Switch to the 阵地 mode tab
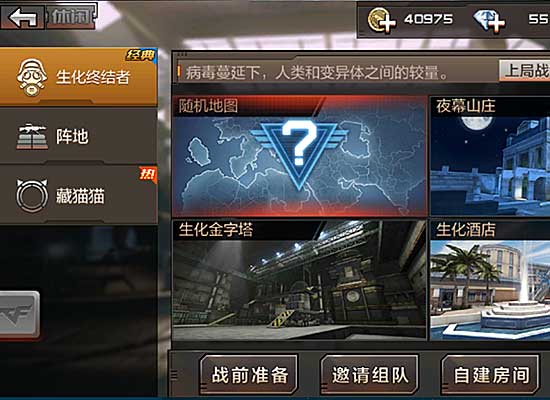 pyautogui.click(x=78, y=136)
